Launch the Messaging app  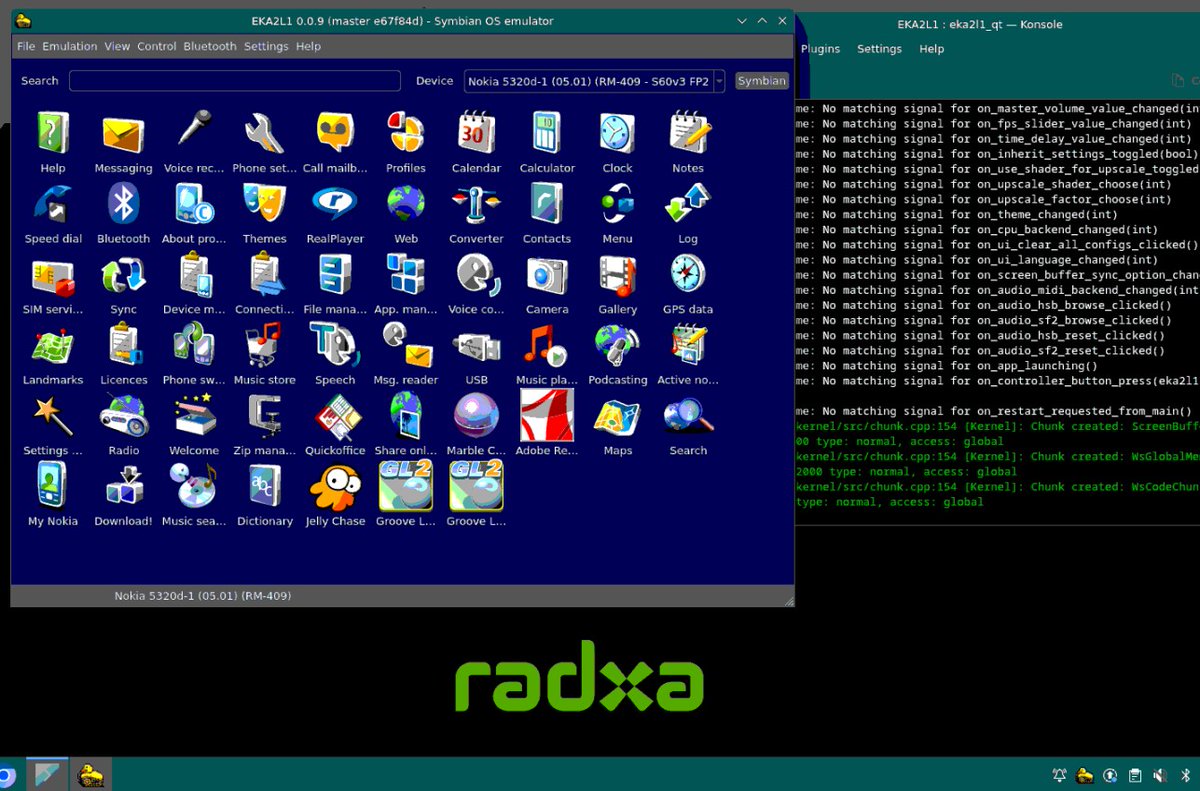(123, 133)
